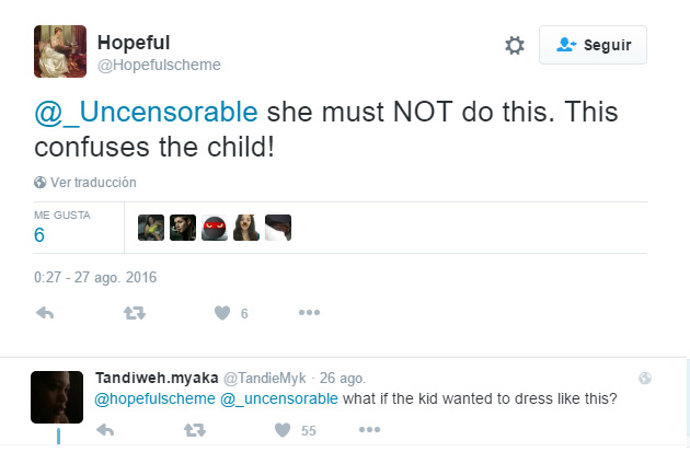This screenshot has height=452, width=690.
Task: Click the first liker's avatar
Action: (151, 228)
